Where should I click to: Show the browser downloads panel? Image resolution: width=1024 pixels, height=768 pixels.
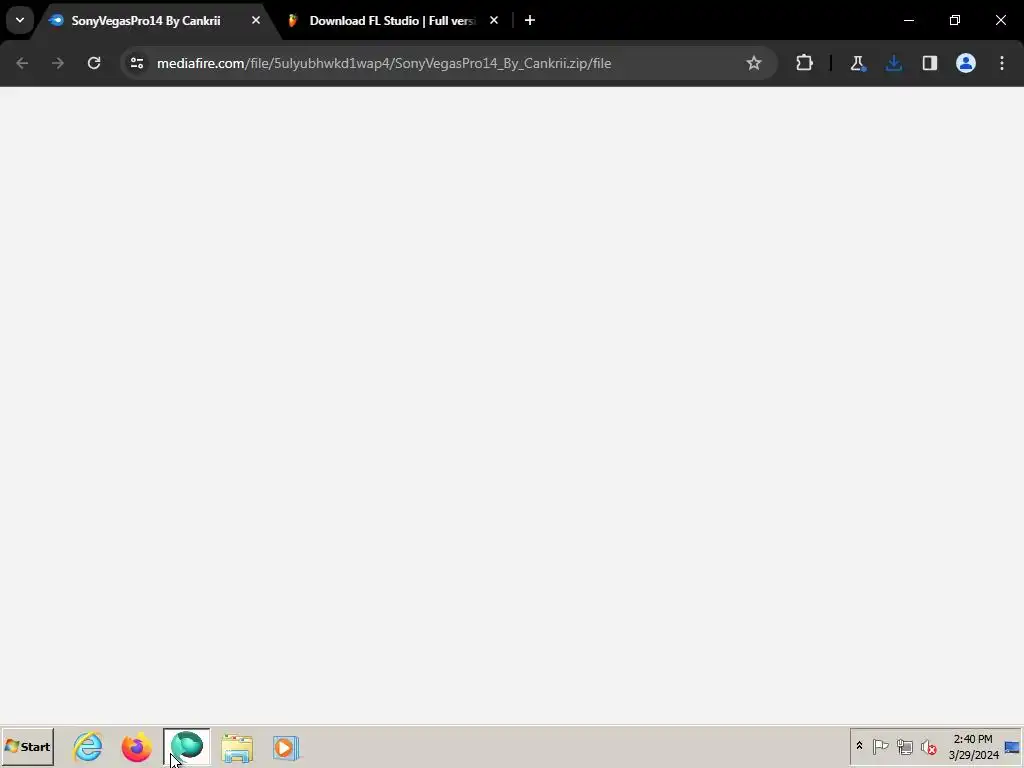894,63
